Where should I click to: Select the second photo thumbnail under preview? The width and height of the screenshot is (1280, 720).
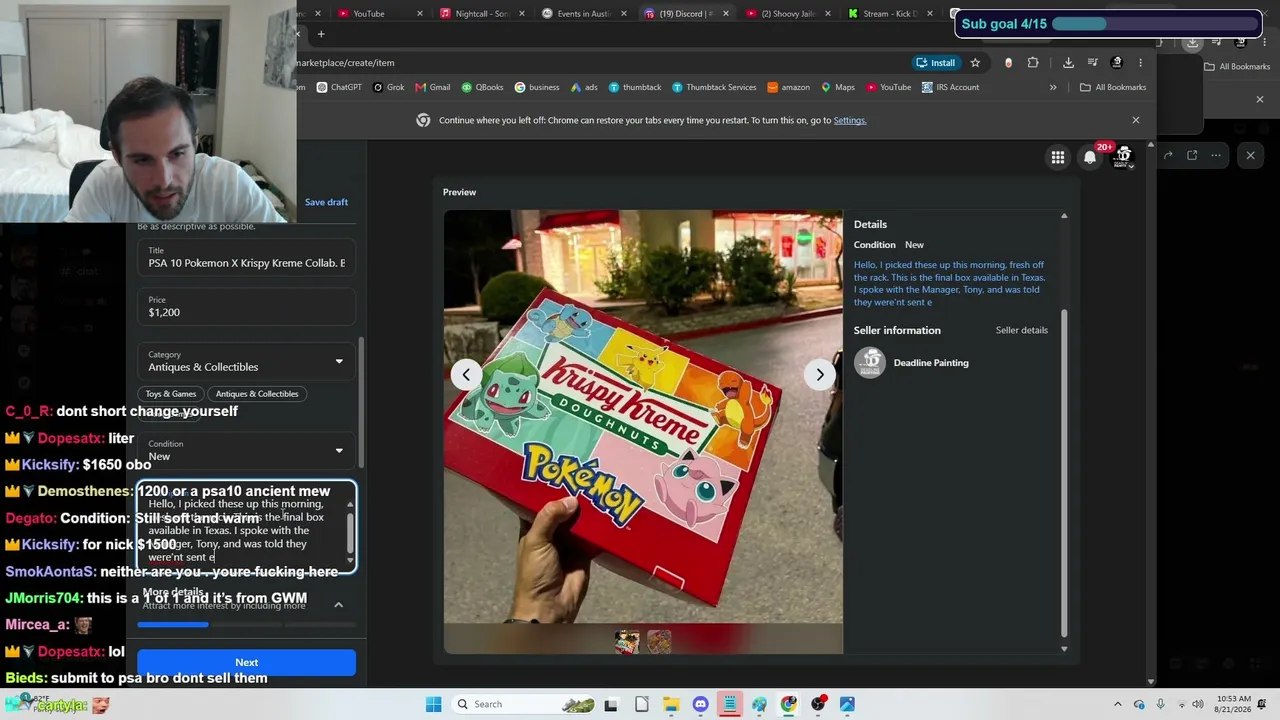coord(659,641)
